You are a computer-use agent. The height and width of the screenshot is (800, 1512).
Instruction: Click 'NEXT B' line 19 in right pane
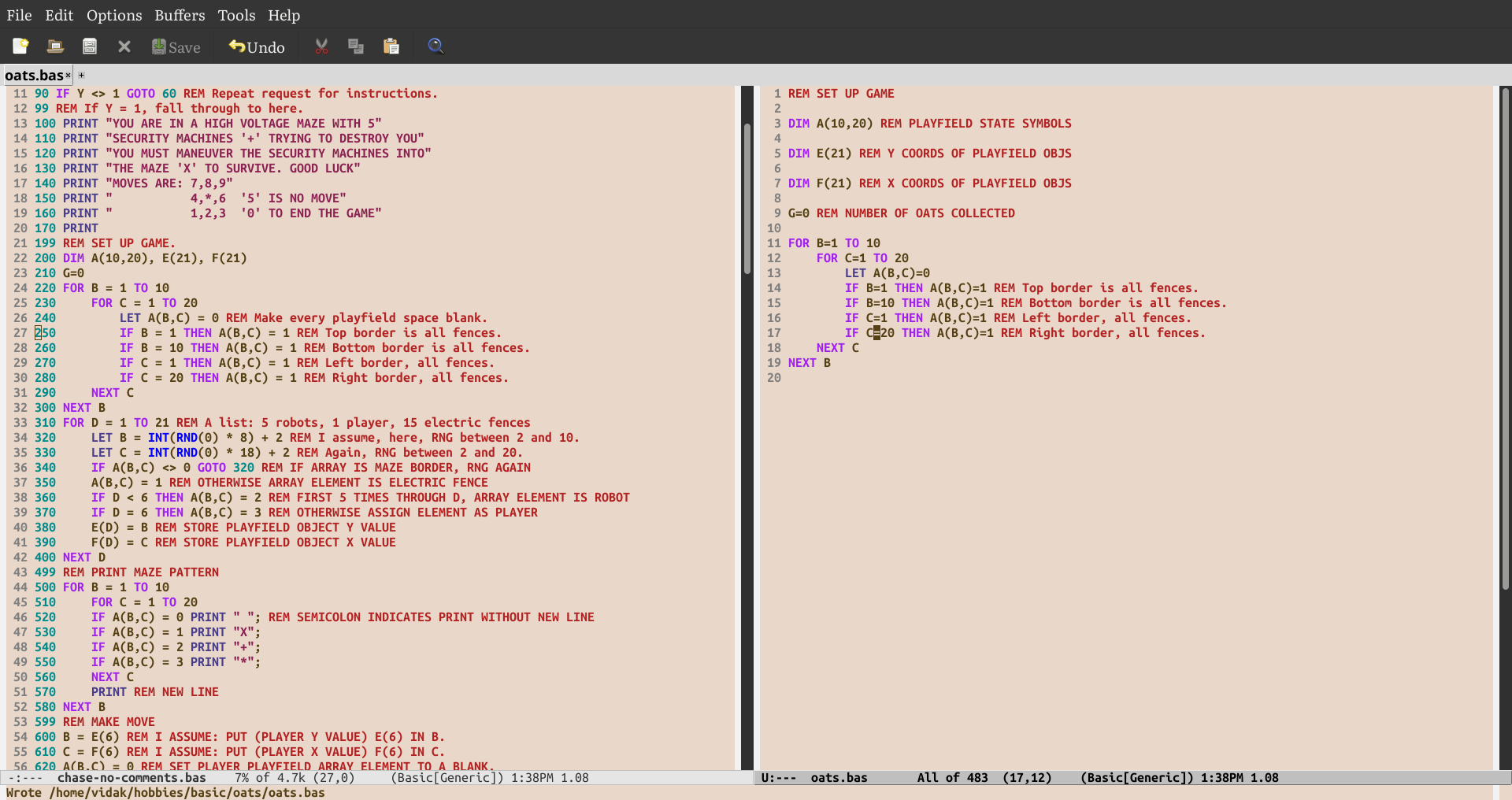click(x=810, y=363)
